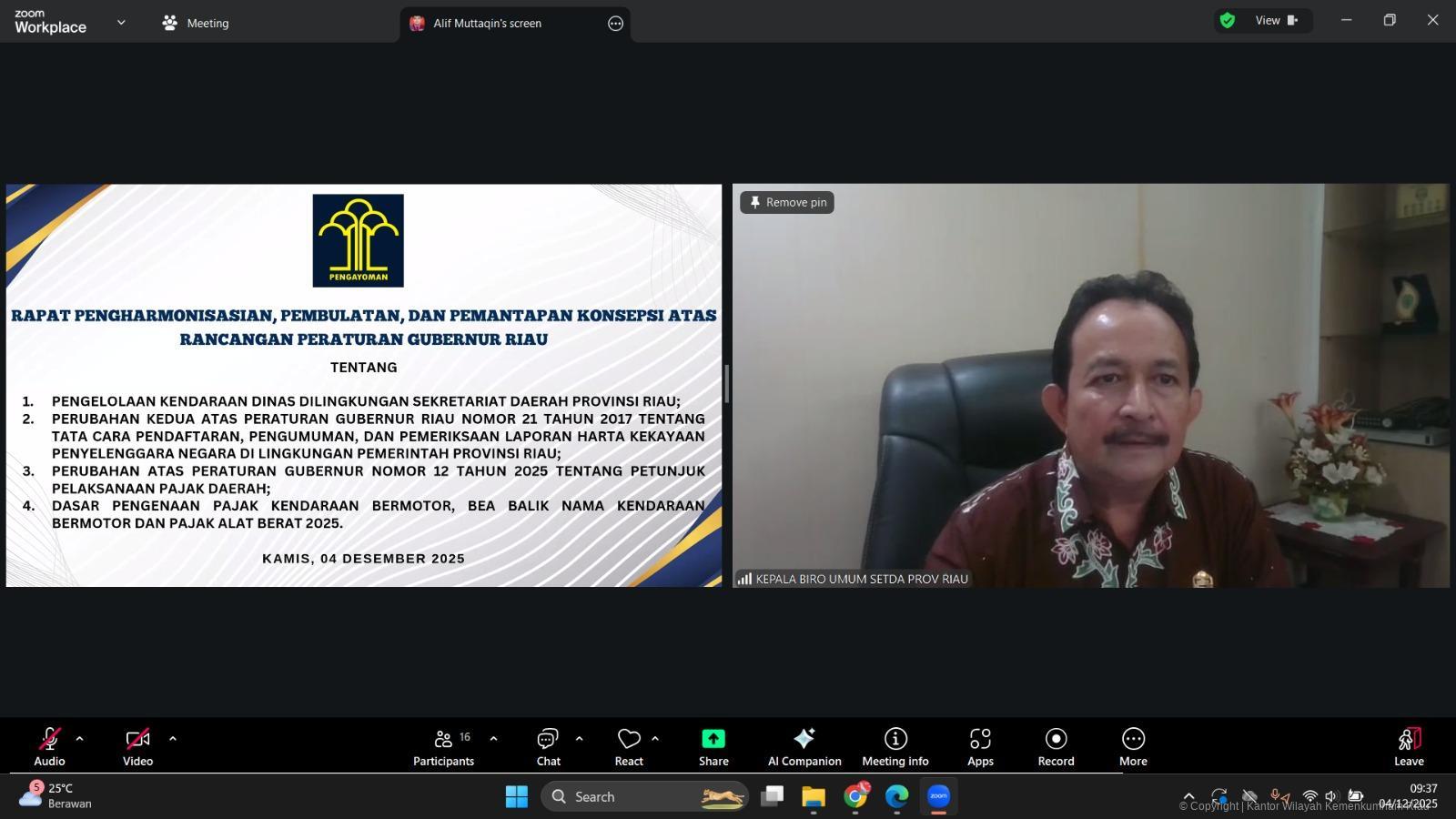Open the React emoji panel
Image resolution: width=1456 pixels, height=819 pixels.
pos(628,746)
